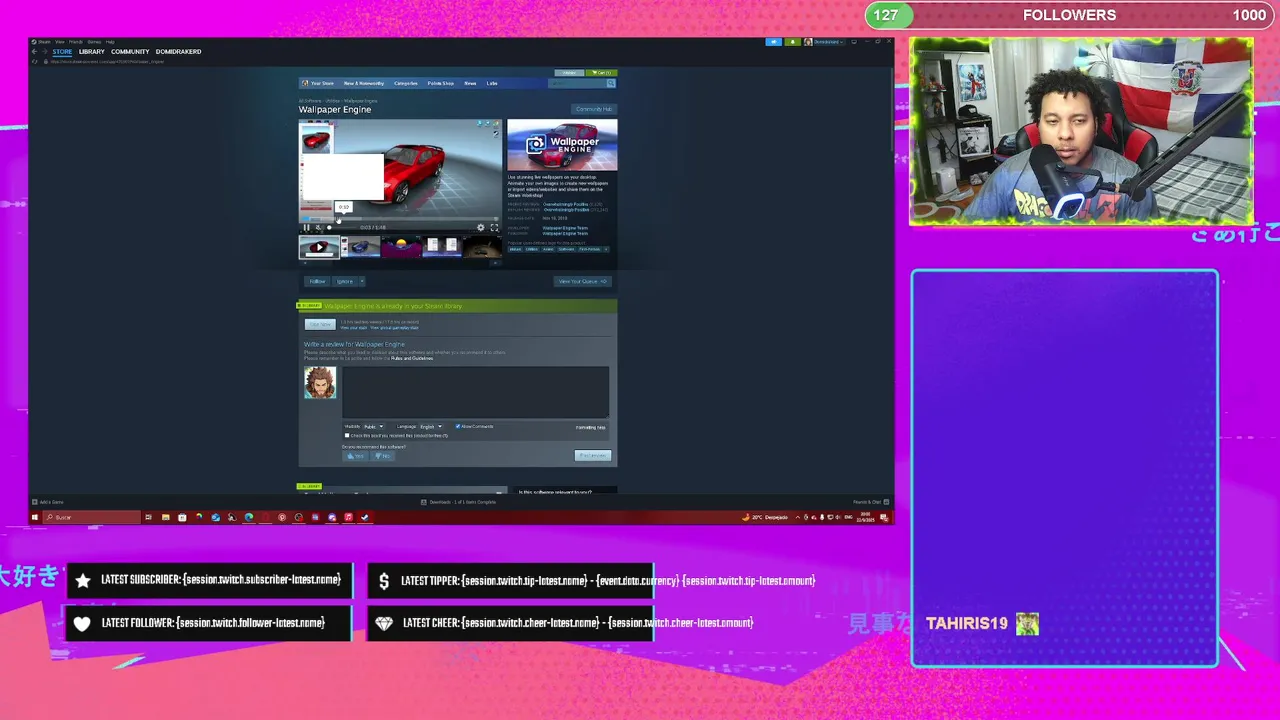The width and height of the screenshot is (1280, 720).
Task: Open the Community Hub
Action: [x=593, y=109]
